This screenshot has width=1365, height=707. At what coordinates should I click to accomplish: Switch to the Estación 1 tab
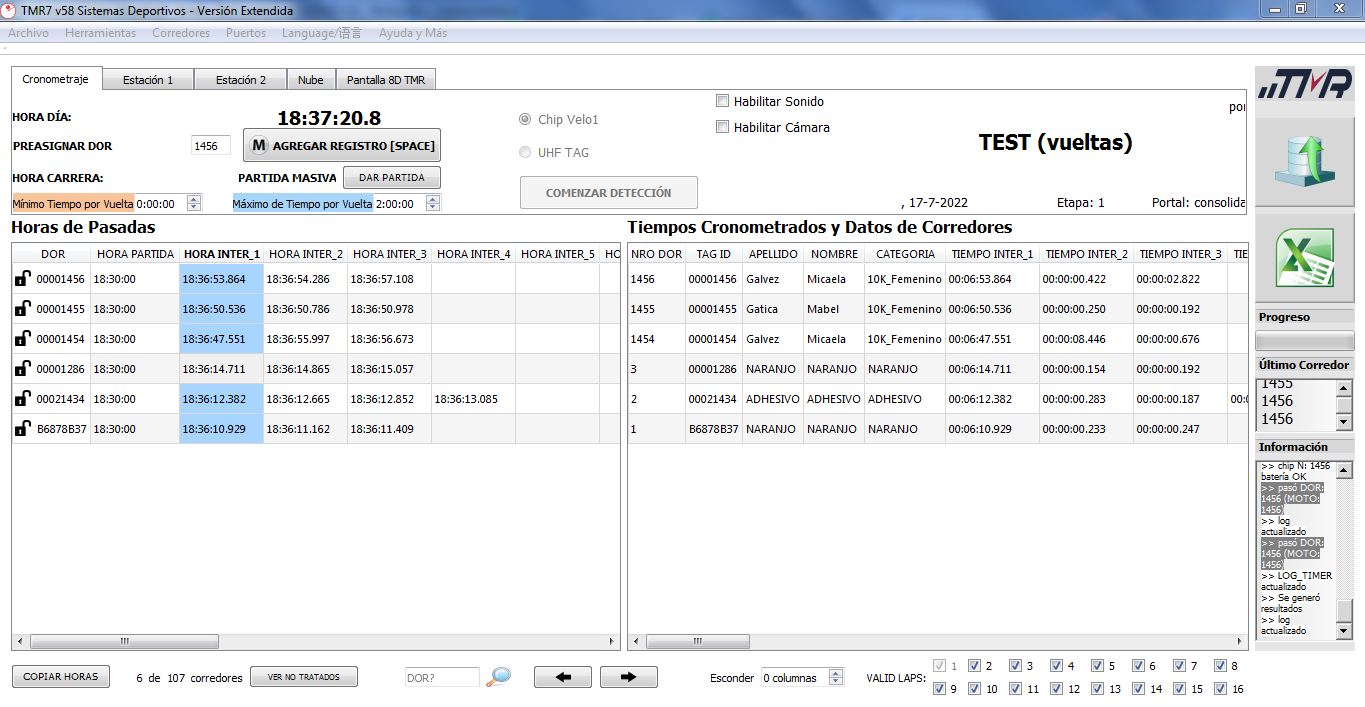click(148, 80)
